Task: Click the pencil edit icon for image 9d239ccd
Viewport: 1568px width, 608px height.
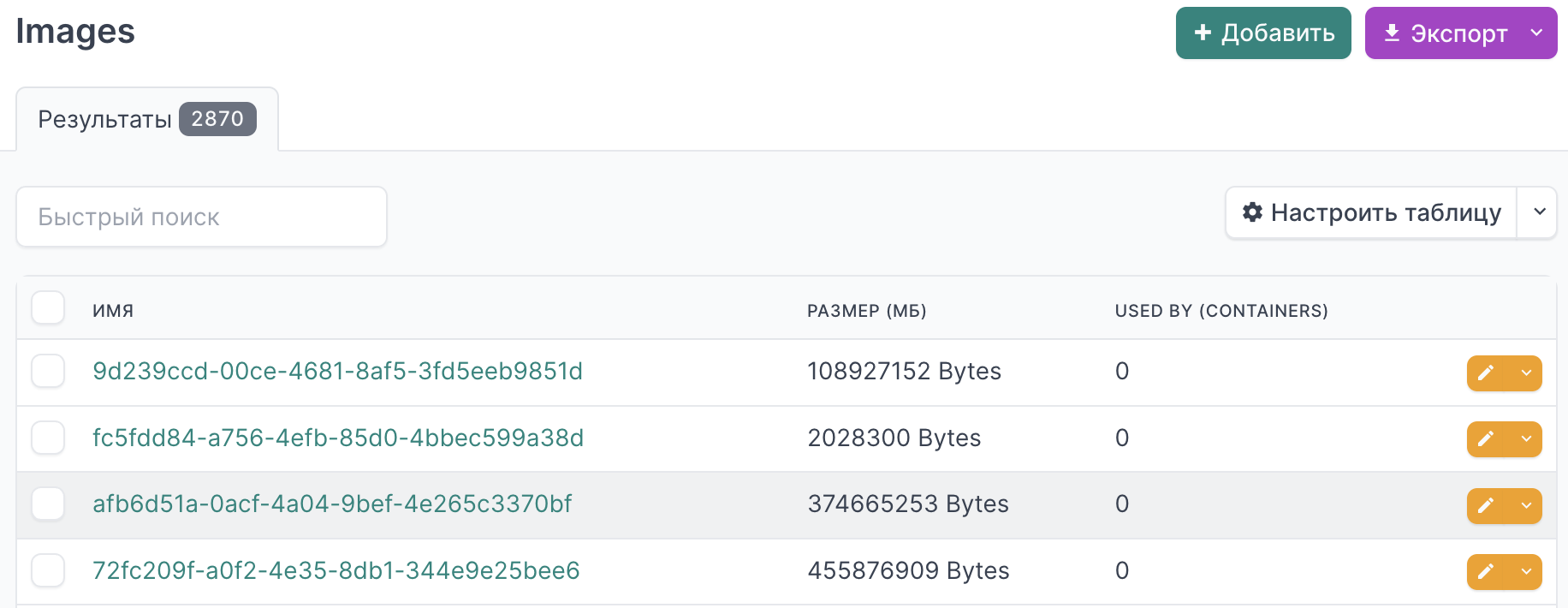Action: pos(1486,373)
